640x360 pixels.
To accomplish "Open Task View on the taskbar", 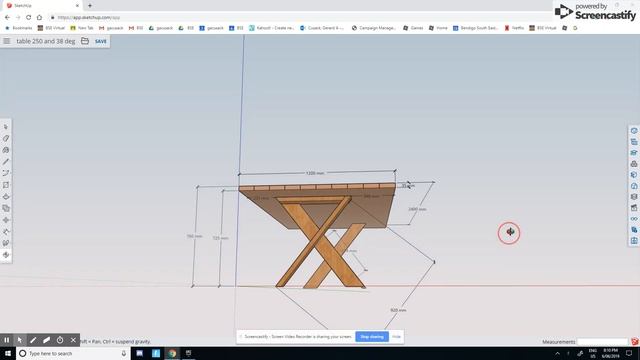I will 188,353.
